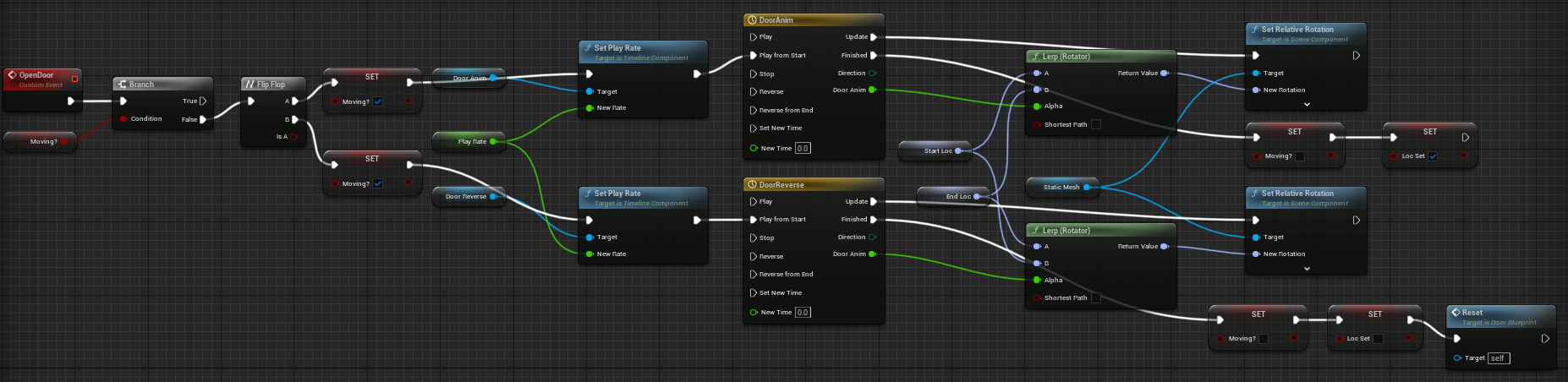Select the Door Reverse variable node

[x=465, y=197]
